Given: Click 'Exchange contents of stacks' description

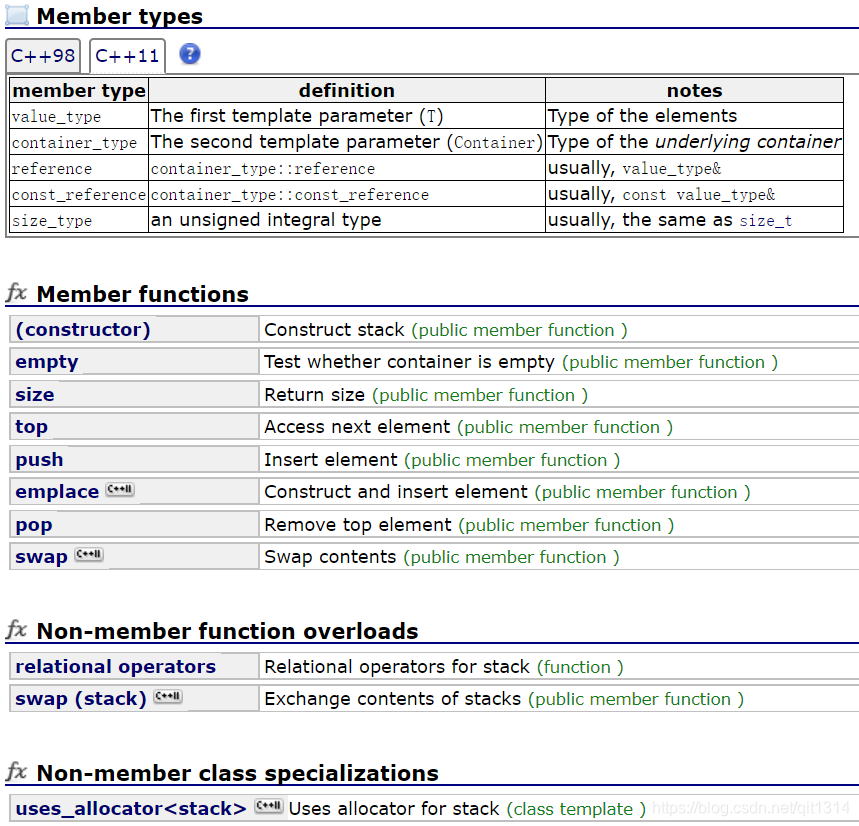Looking at the screenshot, I should coord(393,699).
